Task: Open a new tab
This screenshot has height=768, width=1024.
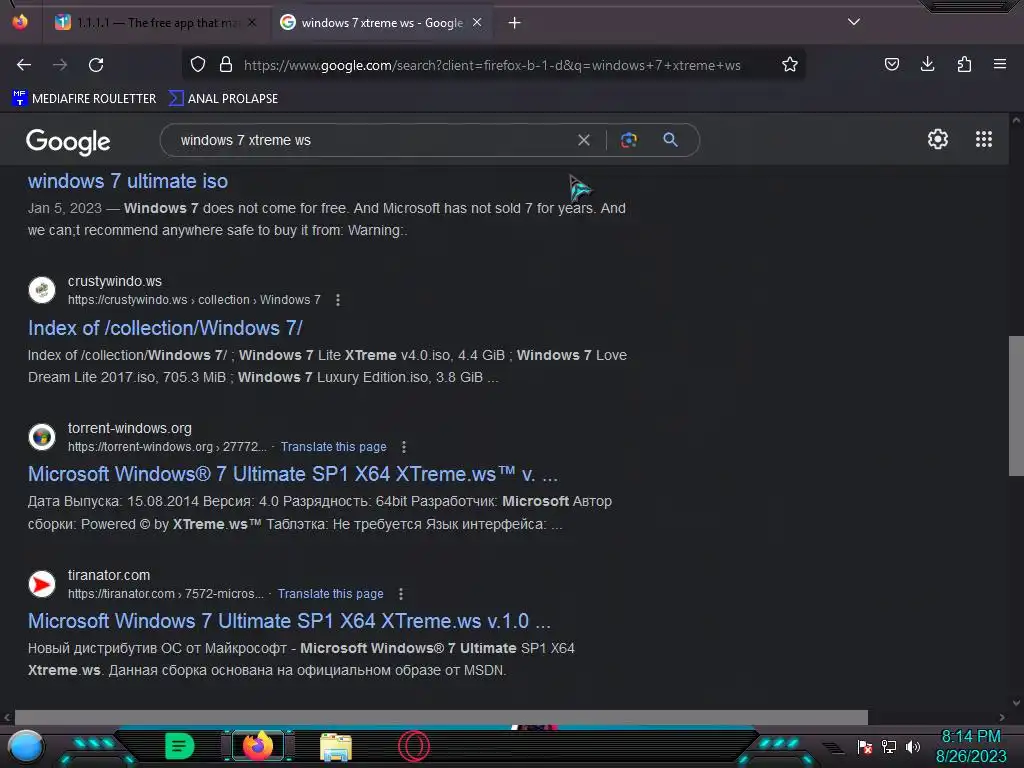Action: [515, 23]
